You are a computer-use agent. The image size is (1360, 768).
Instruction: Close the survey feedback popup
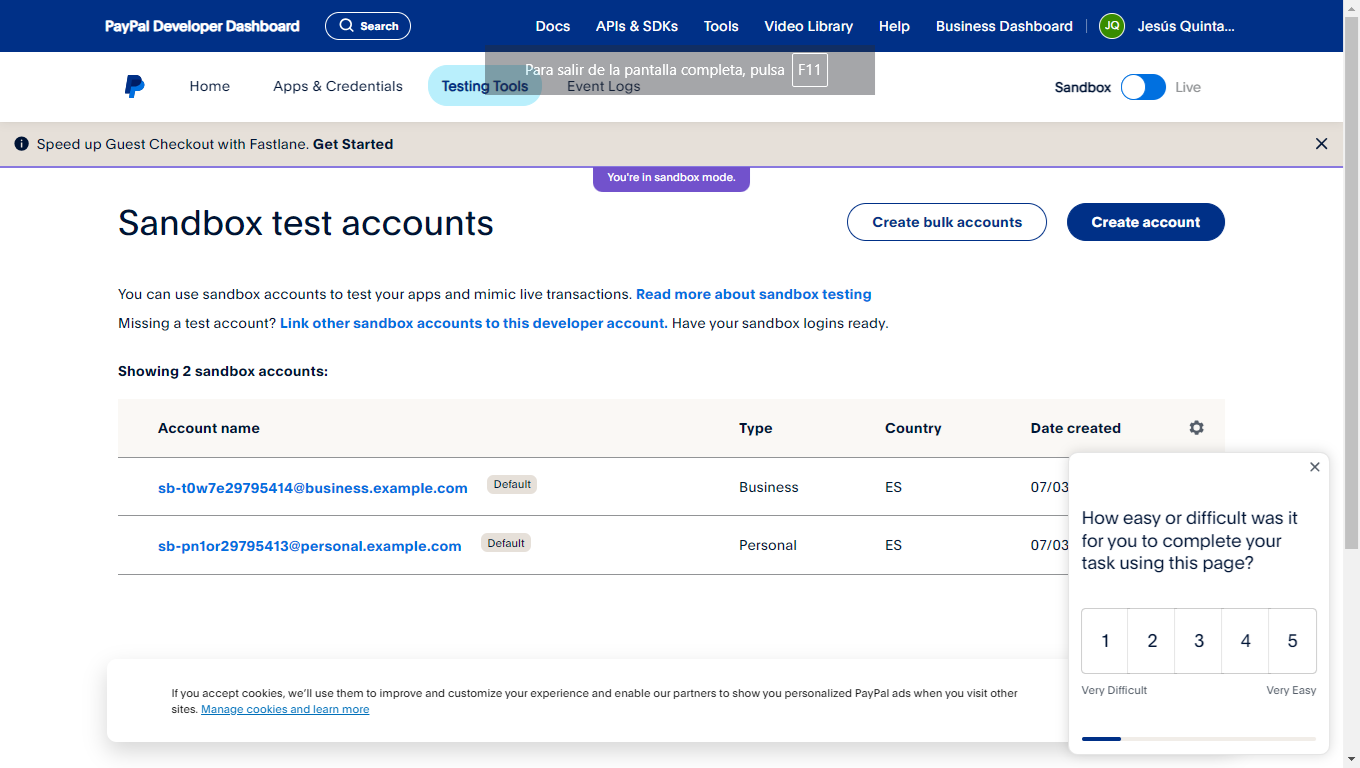[1314, 467]
